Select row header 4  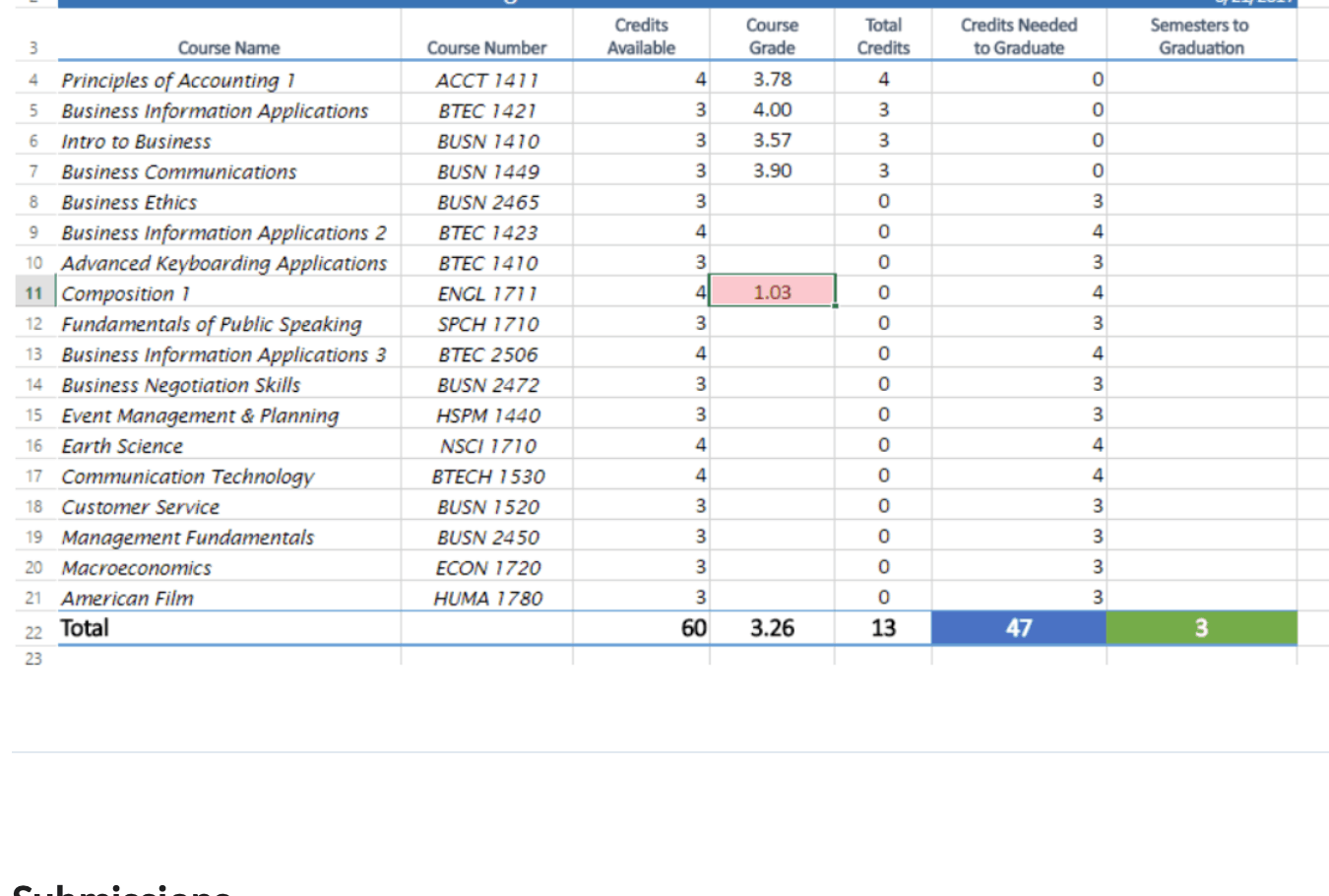[x=34, y=79]
